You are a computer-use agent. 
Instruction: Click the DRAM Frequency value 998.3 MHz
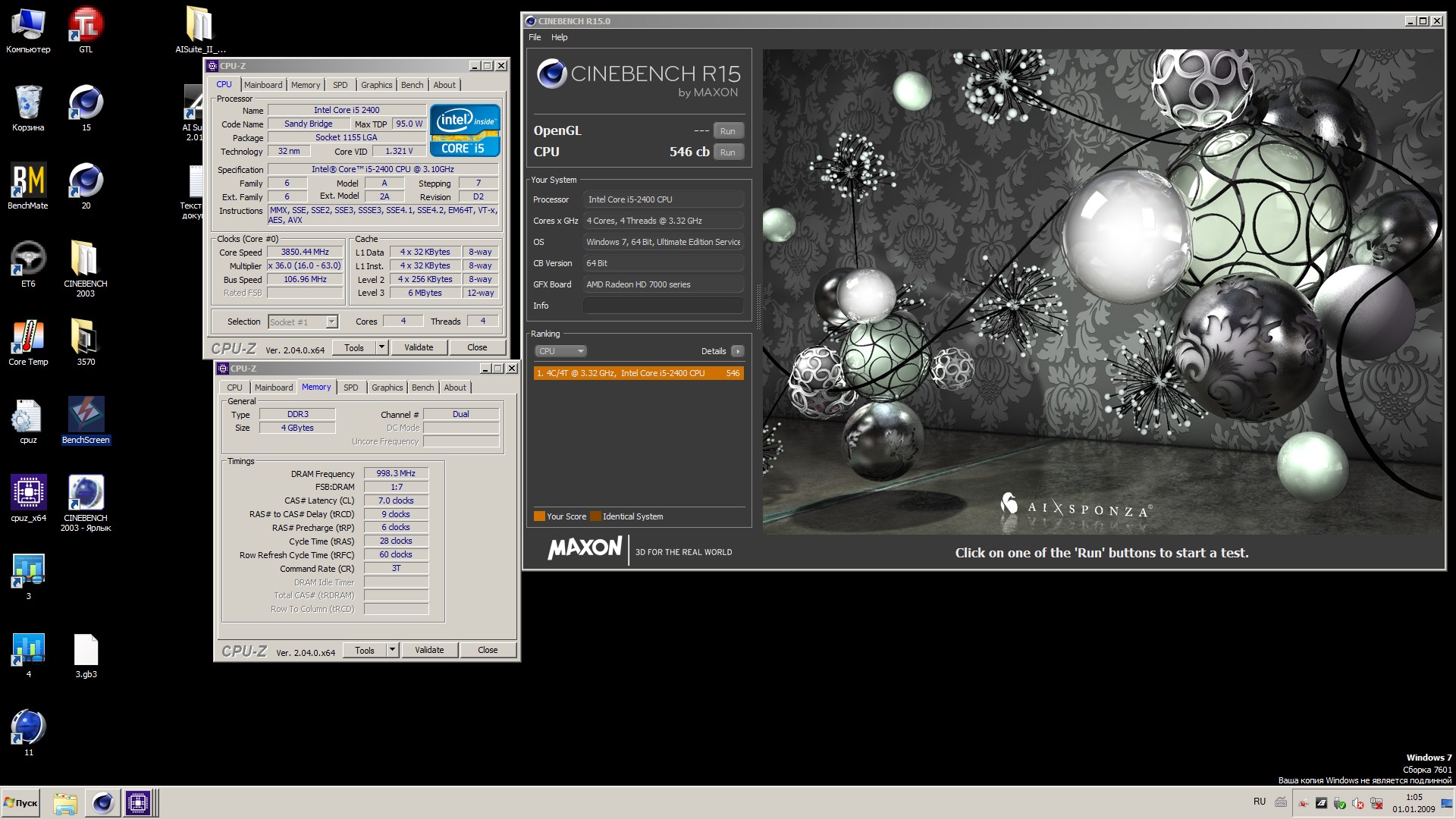click(x=396, y=473)
